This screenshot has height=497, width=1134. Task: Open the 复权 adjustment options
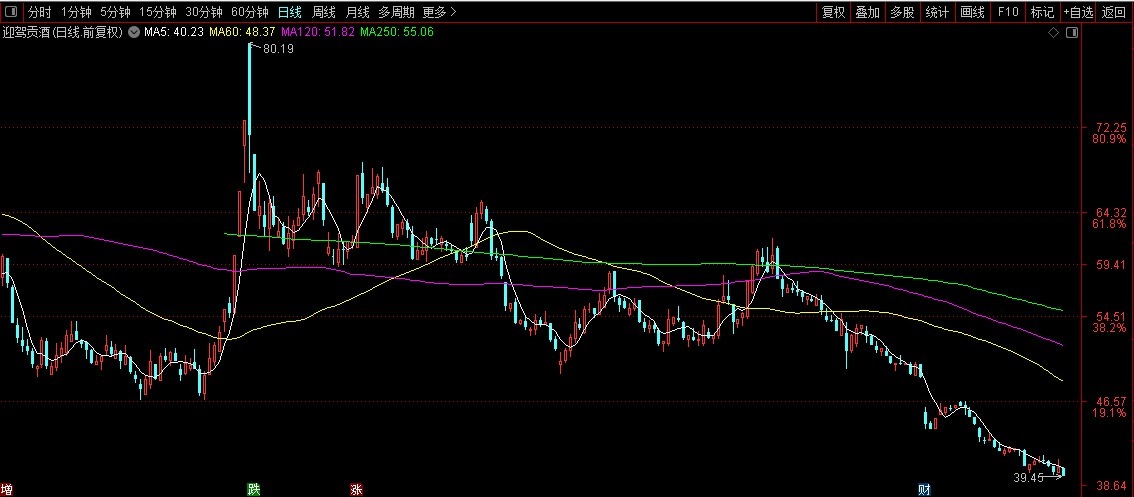(x=833, y=13)
